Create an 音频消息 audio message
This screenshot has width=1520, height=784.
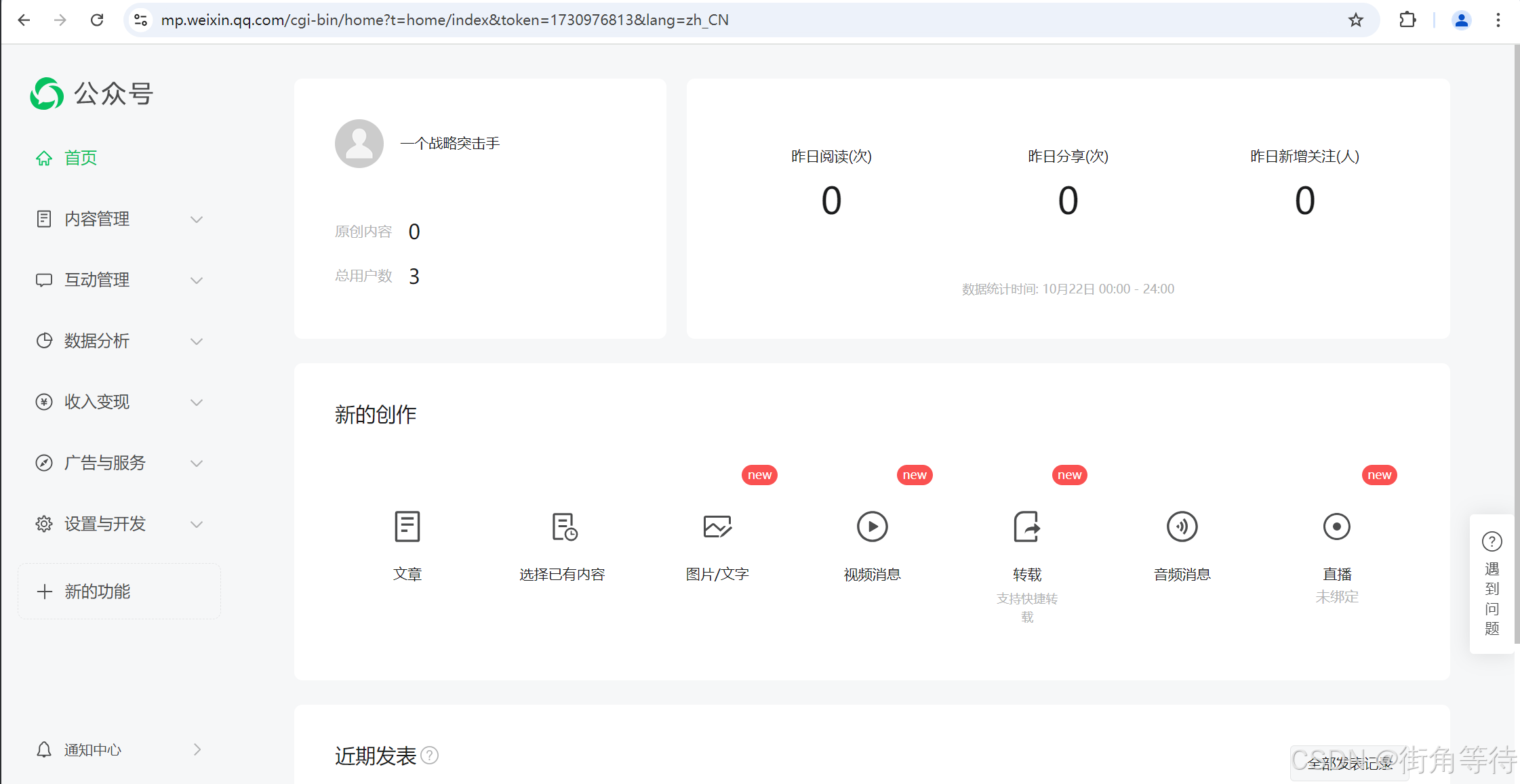pos(1182,527)
